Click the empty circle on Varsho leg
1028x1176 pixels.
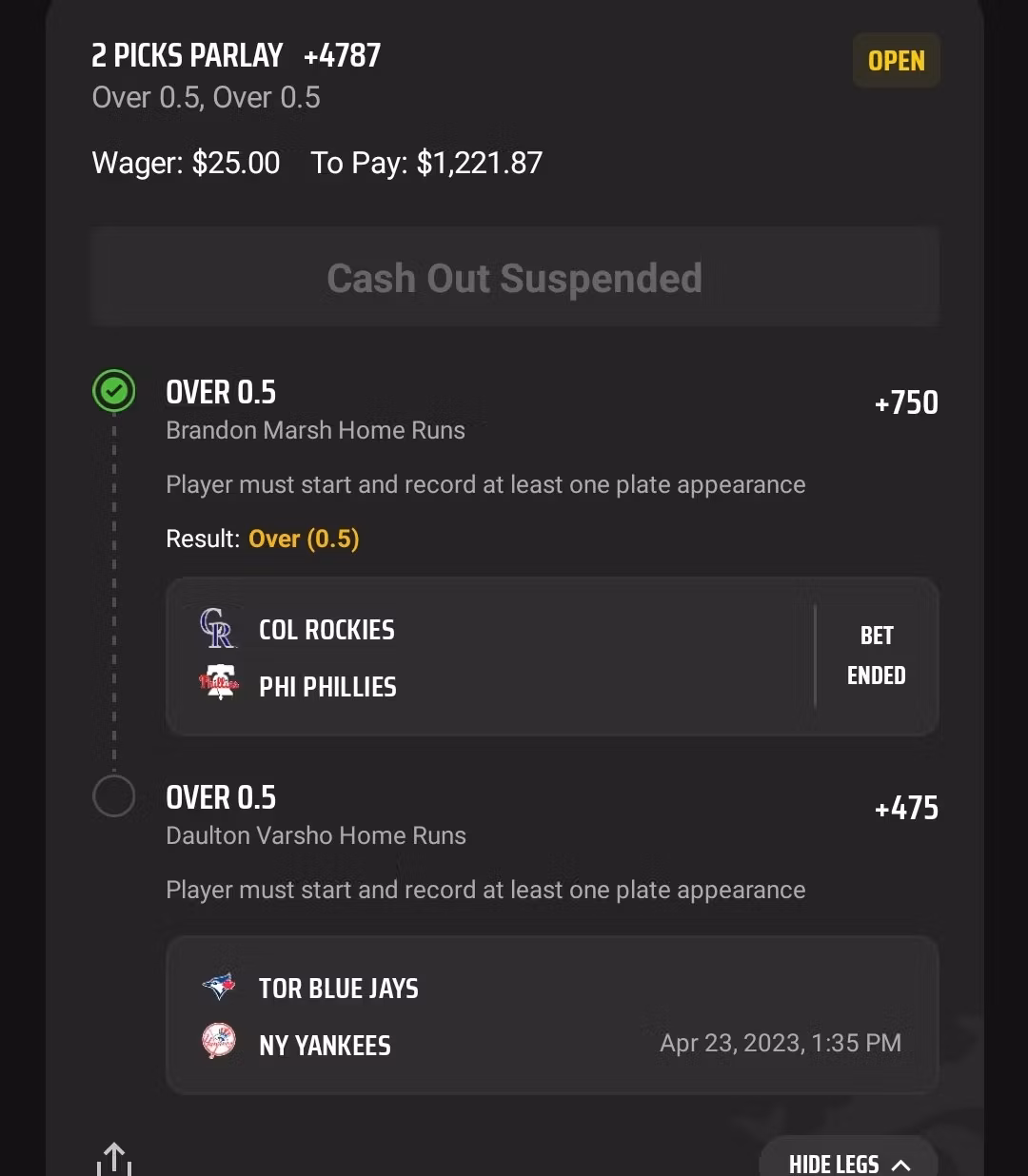114,796
